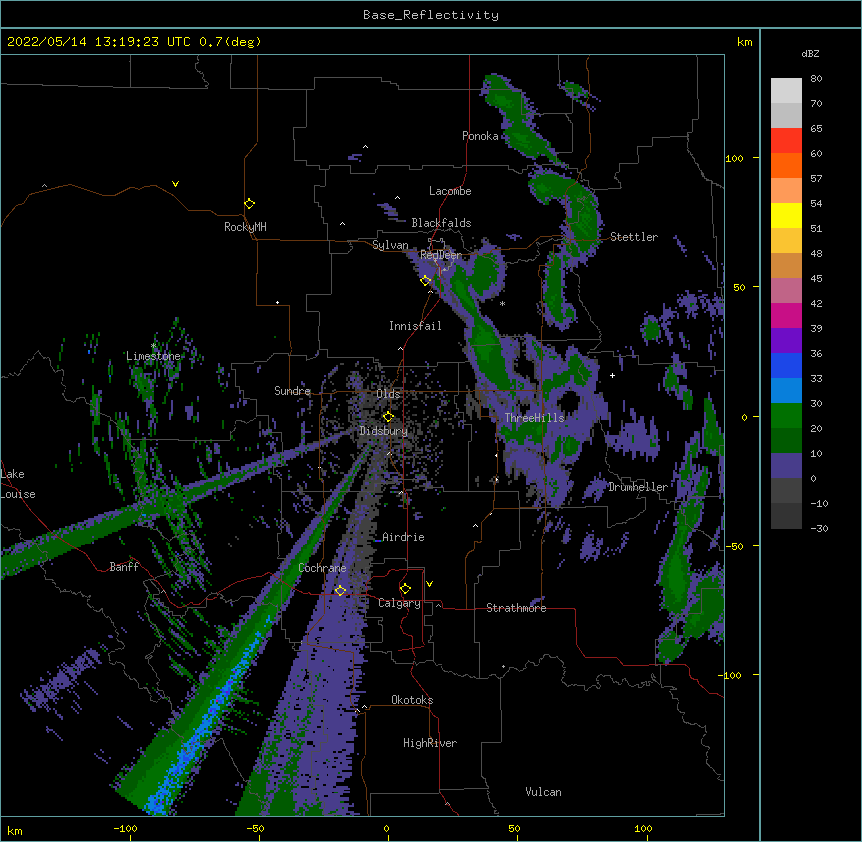Viewport: 862px width, 842px height.
Task: Click the ThreeHills label
Action: 534,418
